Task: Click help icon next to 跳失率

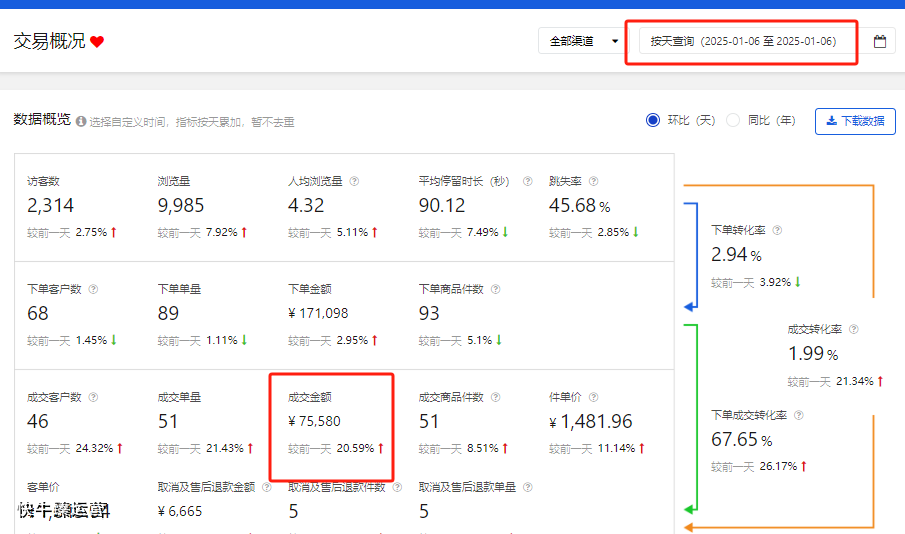Action: click(594, 182)
